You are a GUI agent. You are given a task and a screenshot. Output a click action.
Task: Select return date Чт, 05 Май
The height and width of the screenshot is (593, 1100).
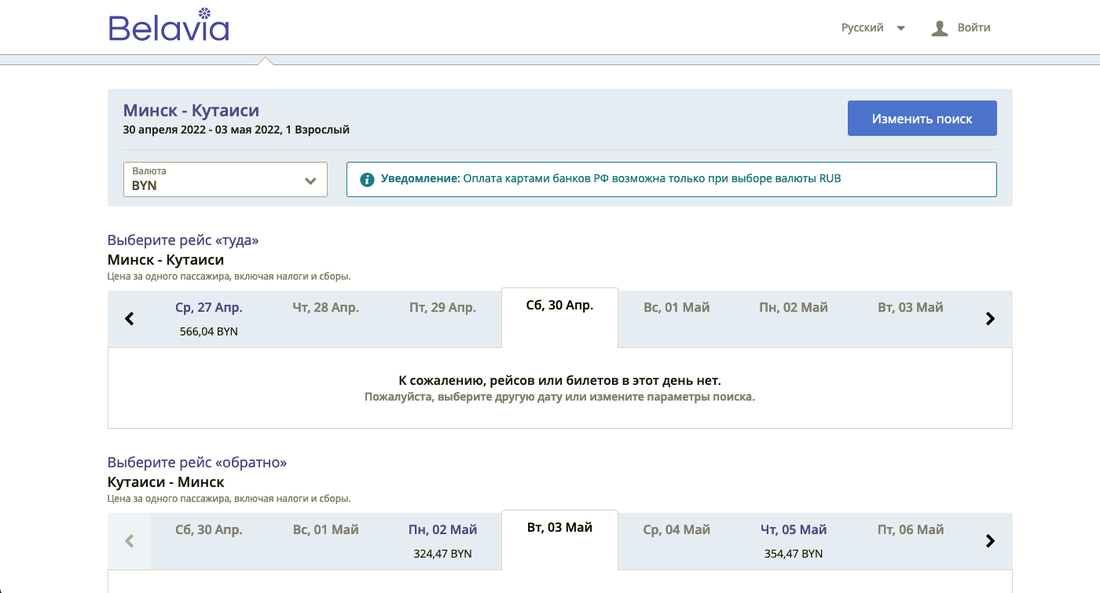point(794,540)
